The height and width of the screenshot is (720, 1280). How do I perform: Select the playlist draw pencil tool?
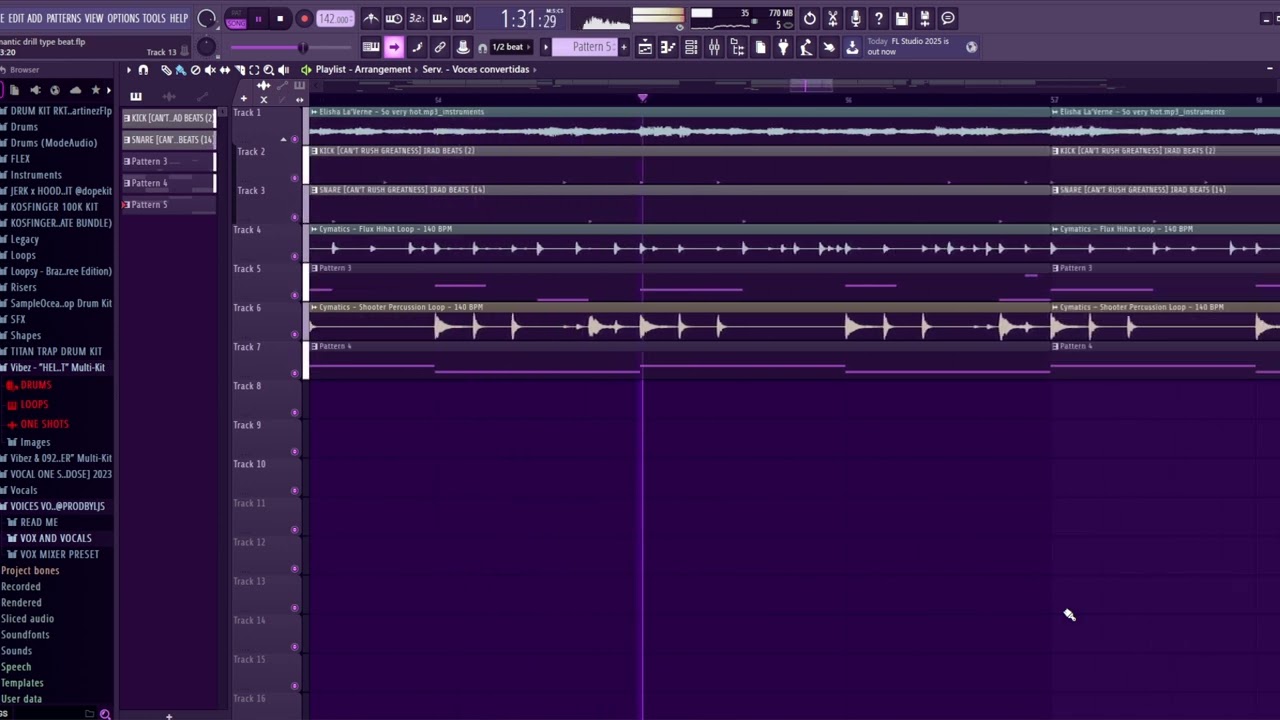pos(166,70)
